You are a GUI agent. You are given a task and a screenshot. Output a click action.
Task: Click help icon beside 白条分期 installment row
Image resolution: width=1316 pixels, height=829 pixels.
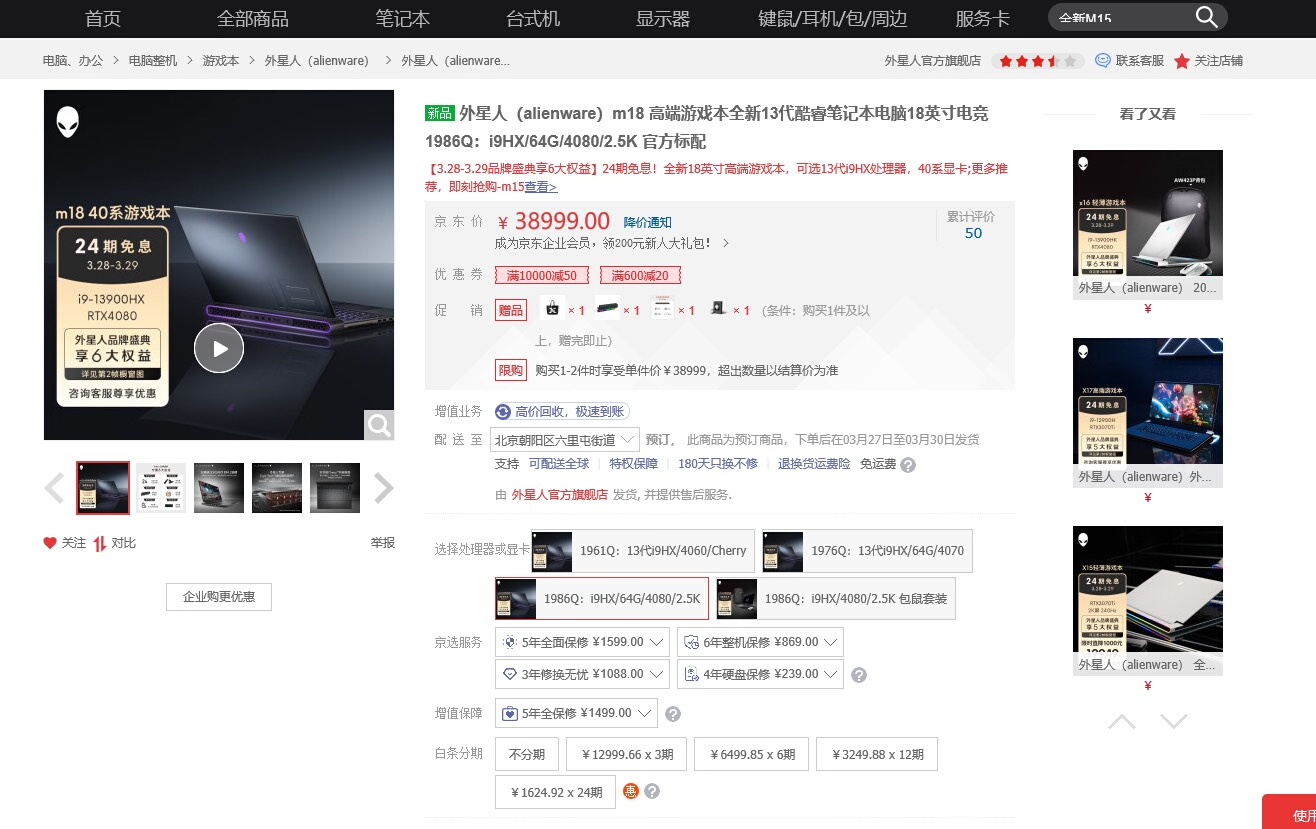652,791
